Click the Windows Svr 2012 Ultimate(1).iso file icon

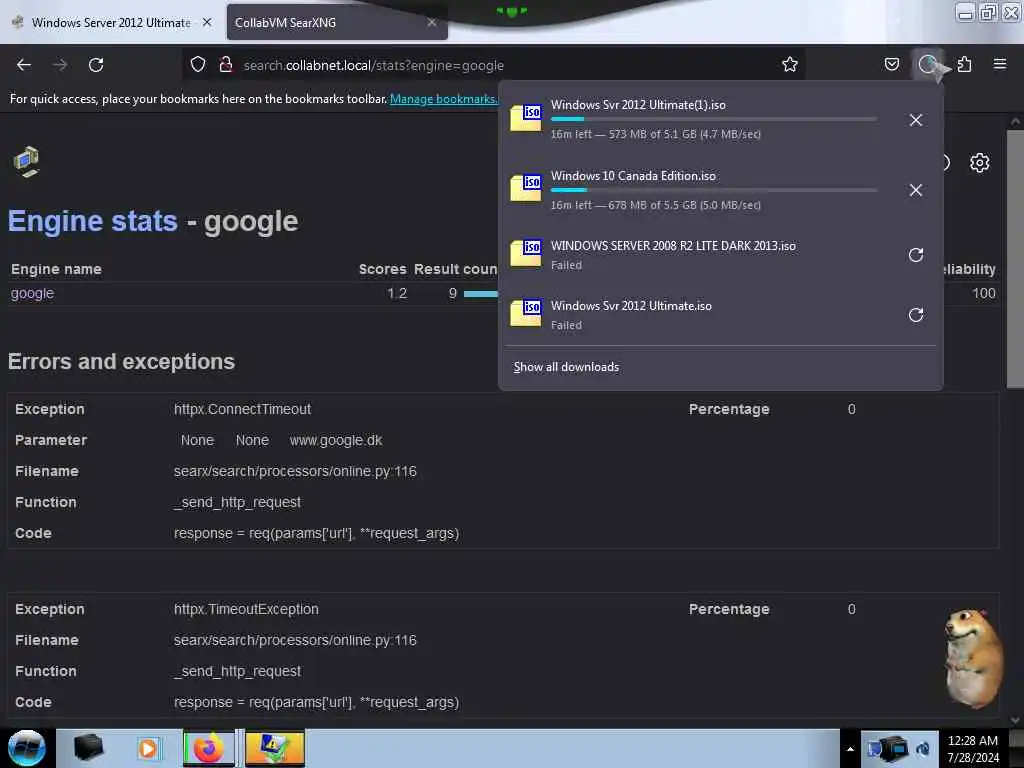tap(526, 118)
